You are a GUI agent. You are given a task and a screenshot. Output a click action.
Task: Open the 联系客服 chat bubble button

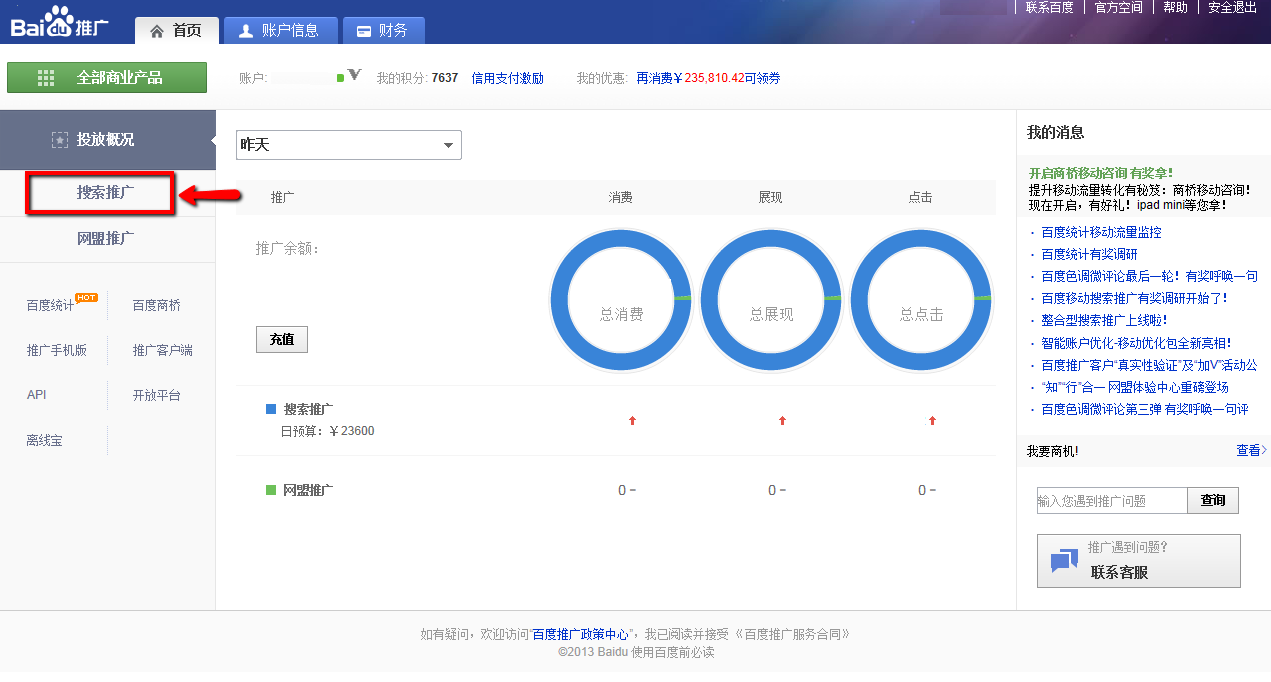1138,561
